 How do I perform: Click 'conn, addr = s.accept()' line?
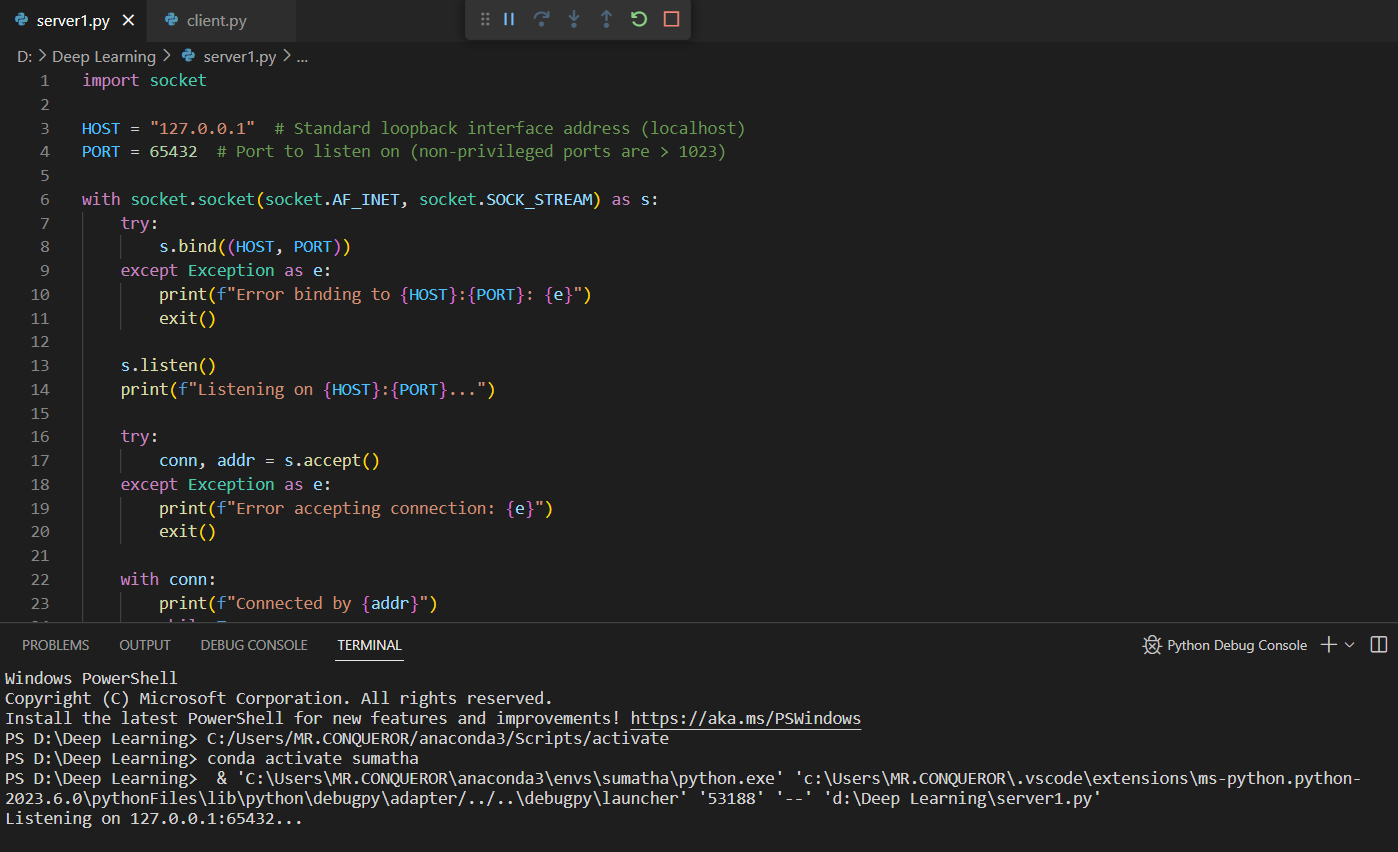(269, 460)
